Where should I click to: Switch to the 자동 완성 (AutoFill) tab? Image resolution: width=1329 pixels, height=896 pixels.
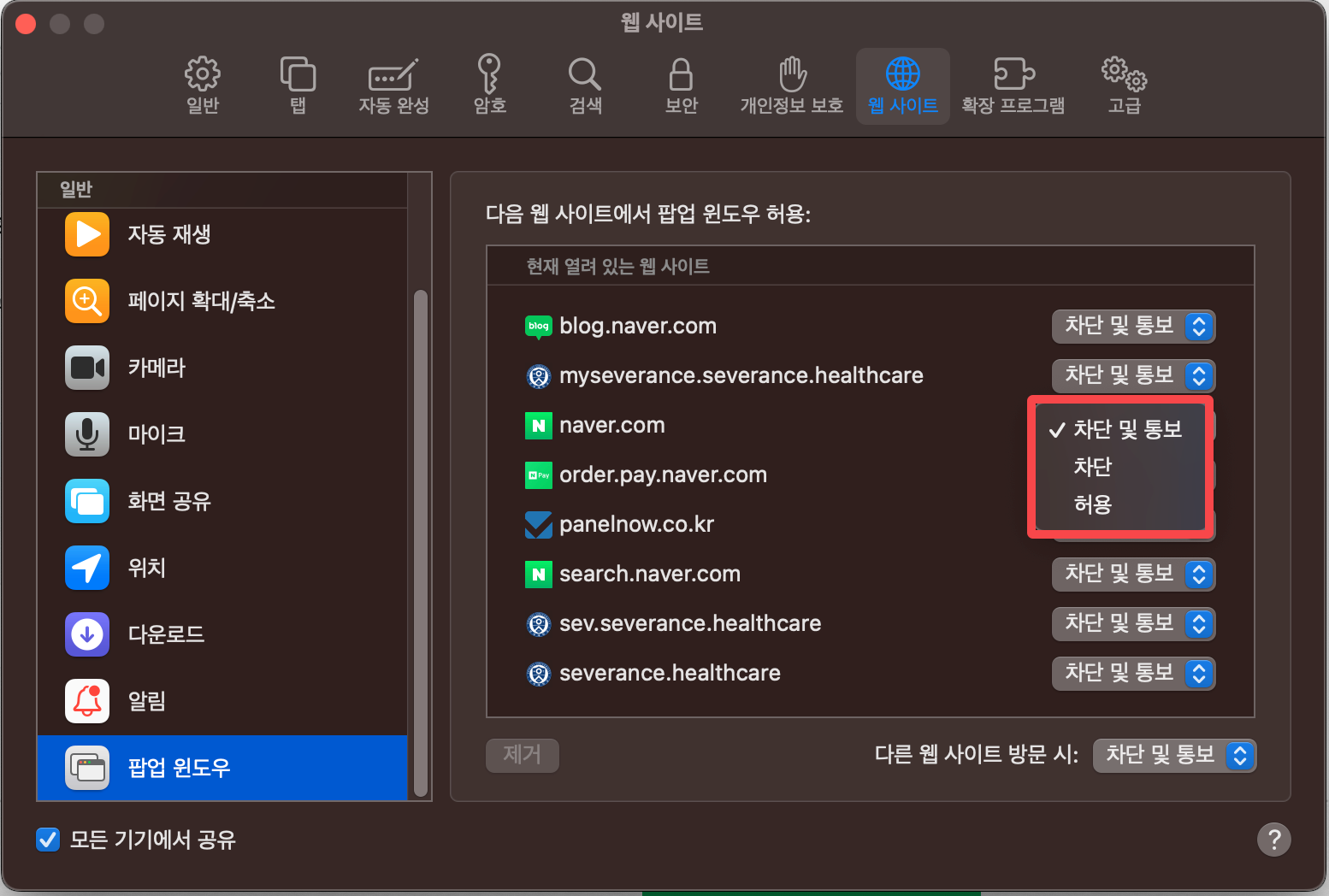click(393, 86)
